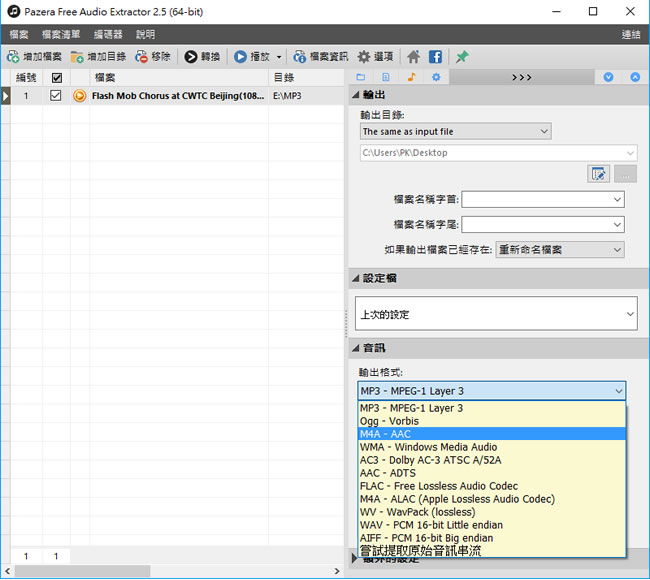Screen dimensions: 650x580
Task: Uncheck the Flash Mob Chorus file checkbox
Action: tap(56, 96)
